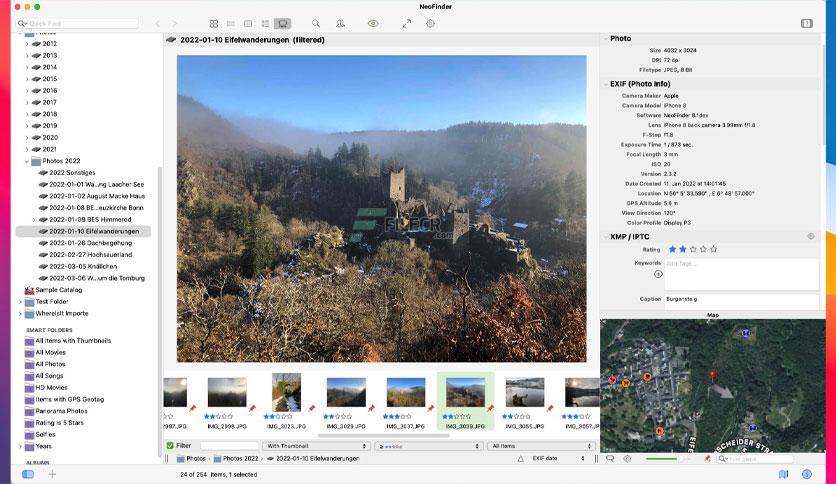Screen dimensions: 836x484
Task: Open the gear action menu
Action: tap(430, 23)
